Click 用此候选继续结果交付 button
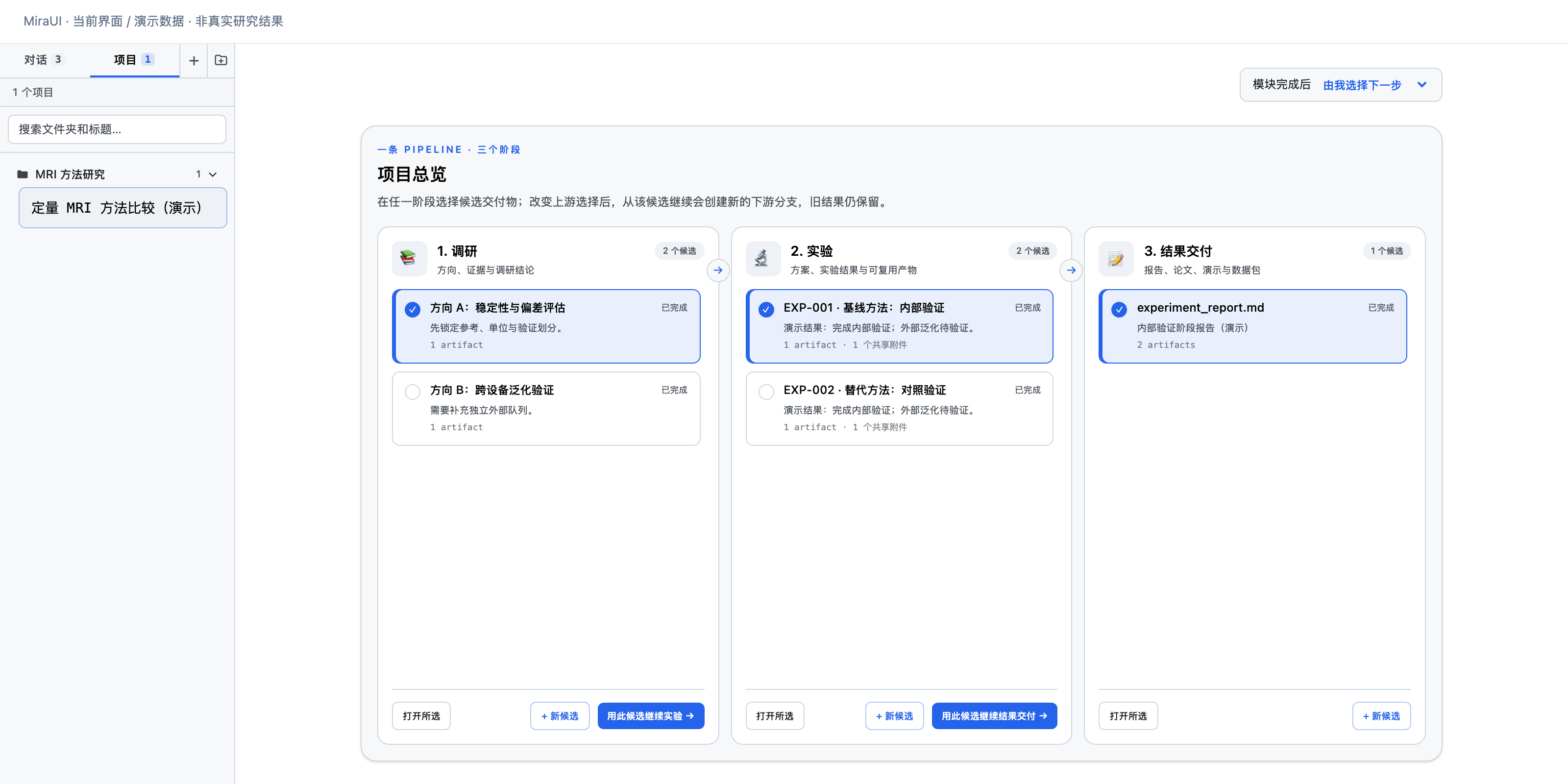Viewport: 1568px width, 784px height. click(x=995, y=716)
